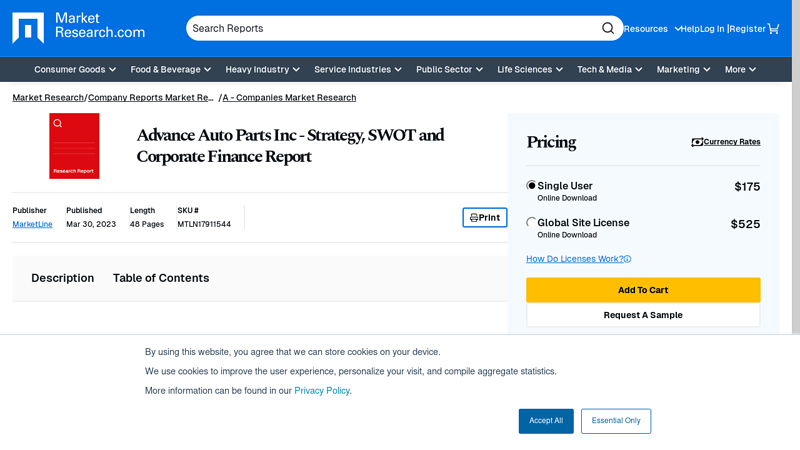Expand the Food & Beverage menu
Image resolution: width=800 pixels, height=450 pixels.
point(170,69)
